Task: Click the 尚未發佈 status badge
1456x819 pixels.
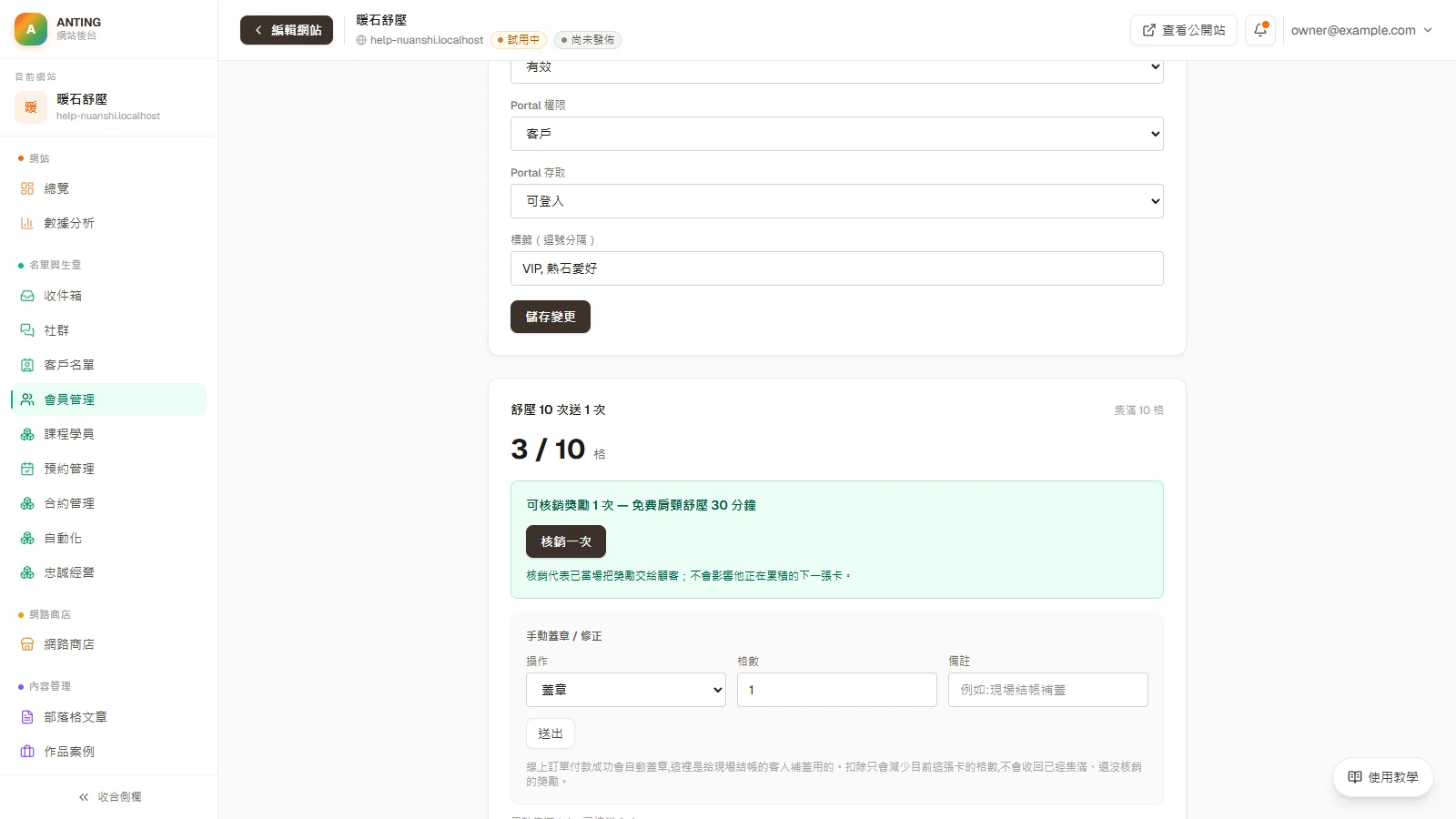Action: click(x=588, y=40)
